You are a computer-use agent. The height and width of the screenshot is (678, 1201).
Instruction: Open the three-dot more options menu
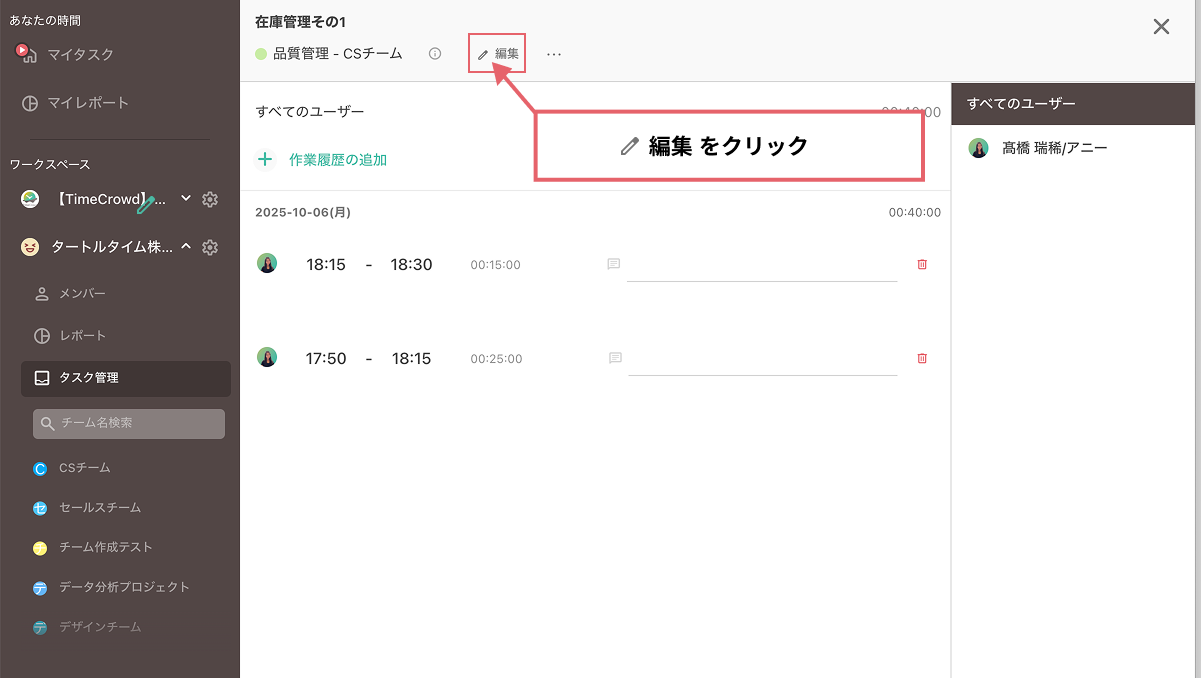tap(554, 54)
